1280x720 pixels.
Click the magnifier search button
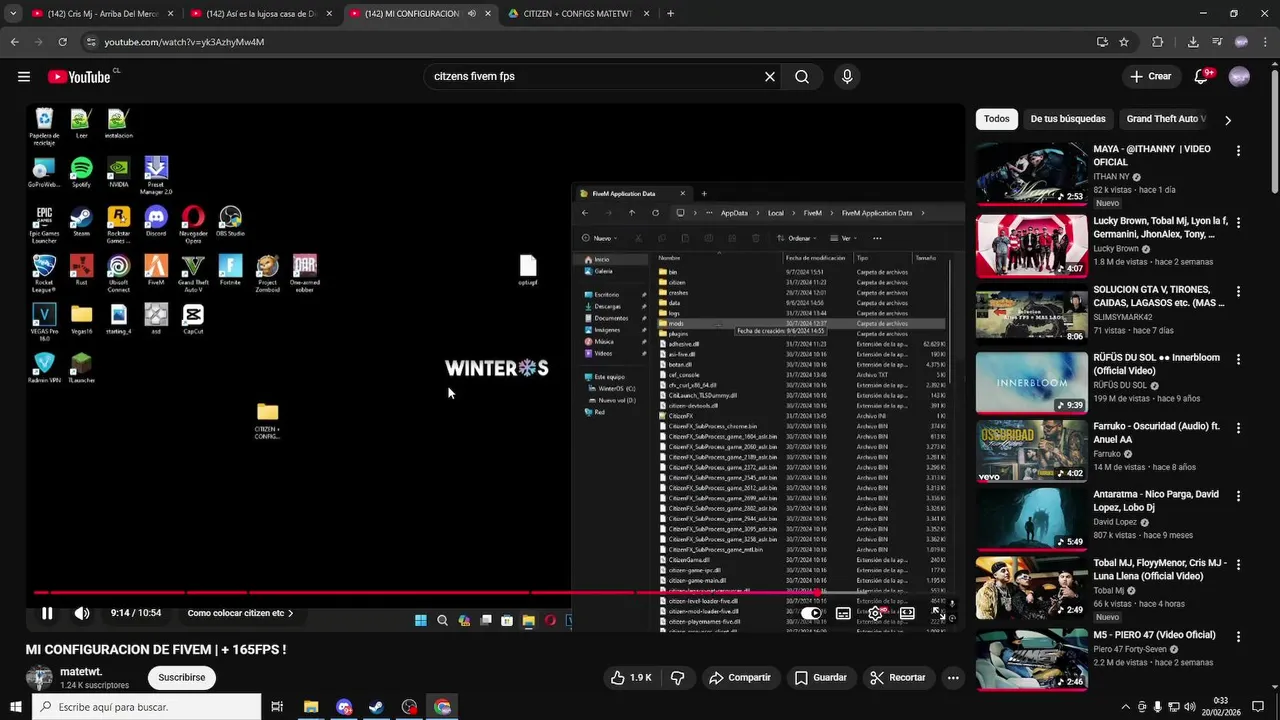pyautogui.click(x=802, y=77)
